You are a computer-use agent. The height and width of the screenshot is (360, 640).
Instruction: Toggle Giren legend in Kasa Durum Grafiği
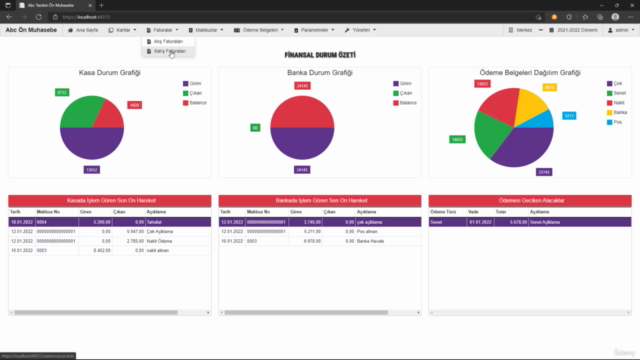(x=192, y=83)
